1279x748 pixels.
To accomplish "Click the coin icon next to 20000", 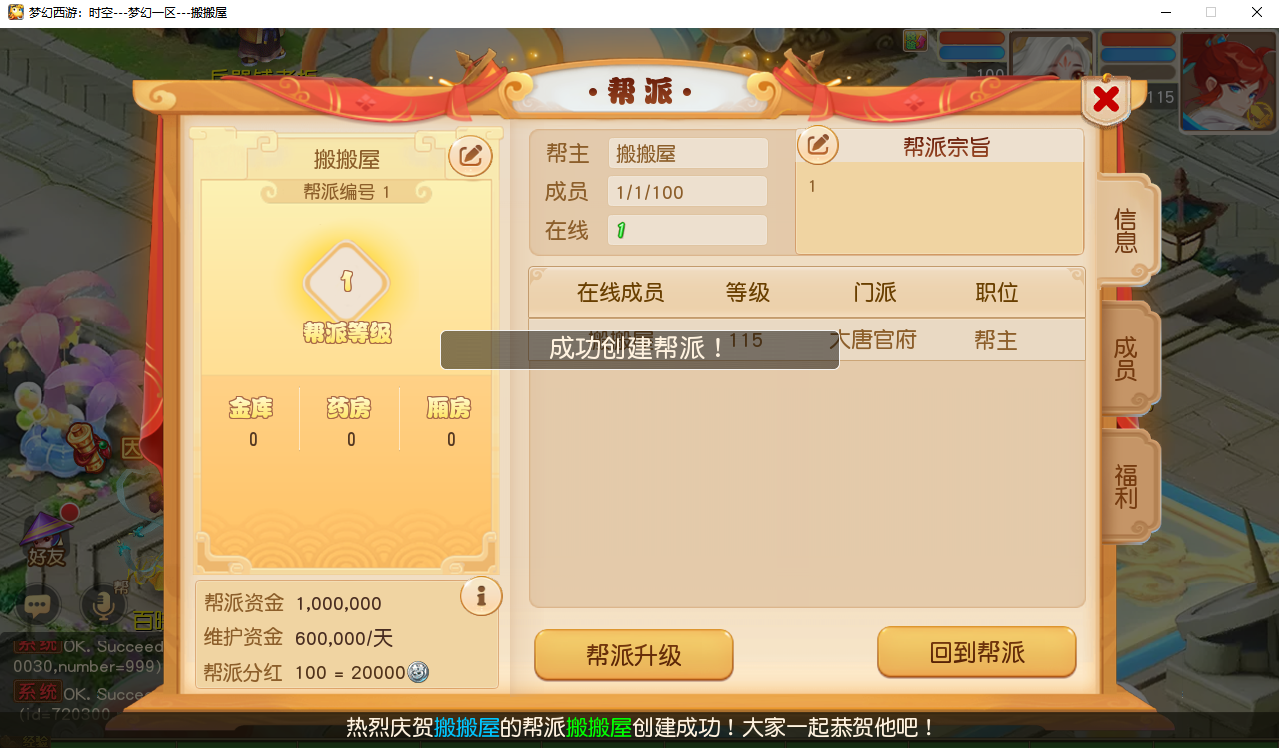I will point(418,673).
